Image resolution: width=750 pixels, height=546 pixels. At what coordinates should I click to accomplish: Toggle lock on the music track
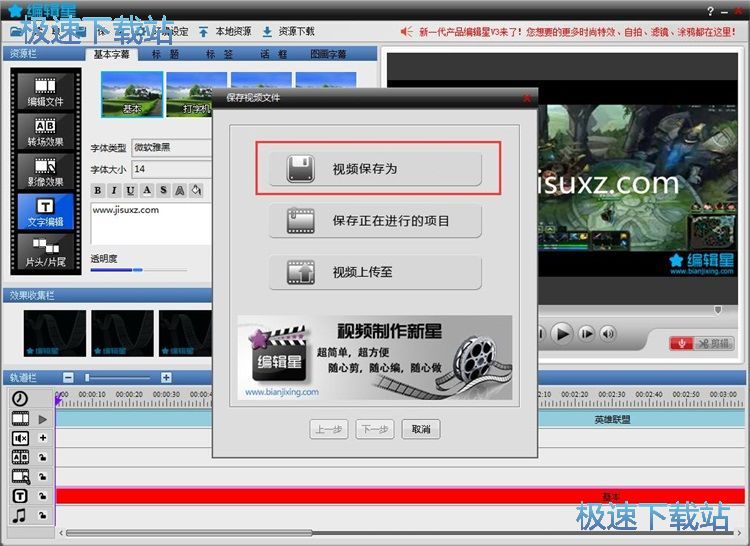tap(43, 516)
